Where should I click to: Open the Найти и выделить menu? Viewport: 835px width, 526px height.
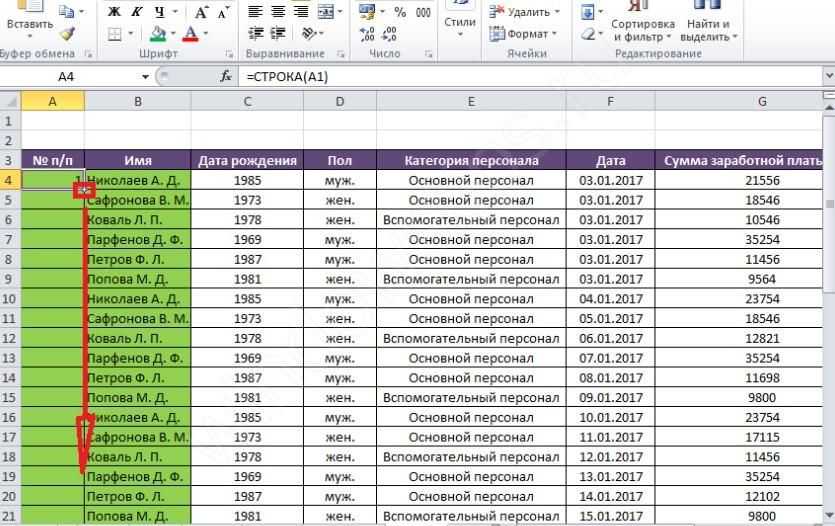click(710, 30)
